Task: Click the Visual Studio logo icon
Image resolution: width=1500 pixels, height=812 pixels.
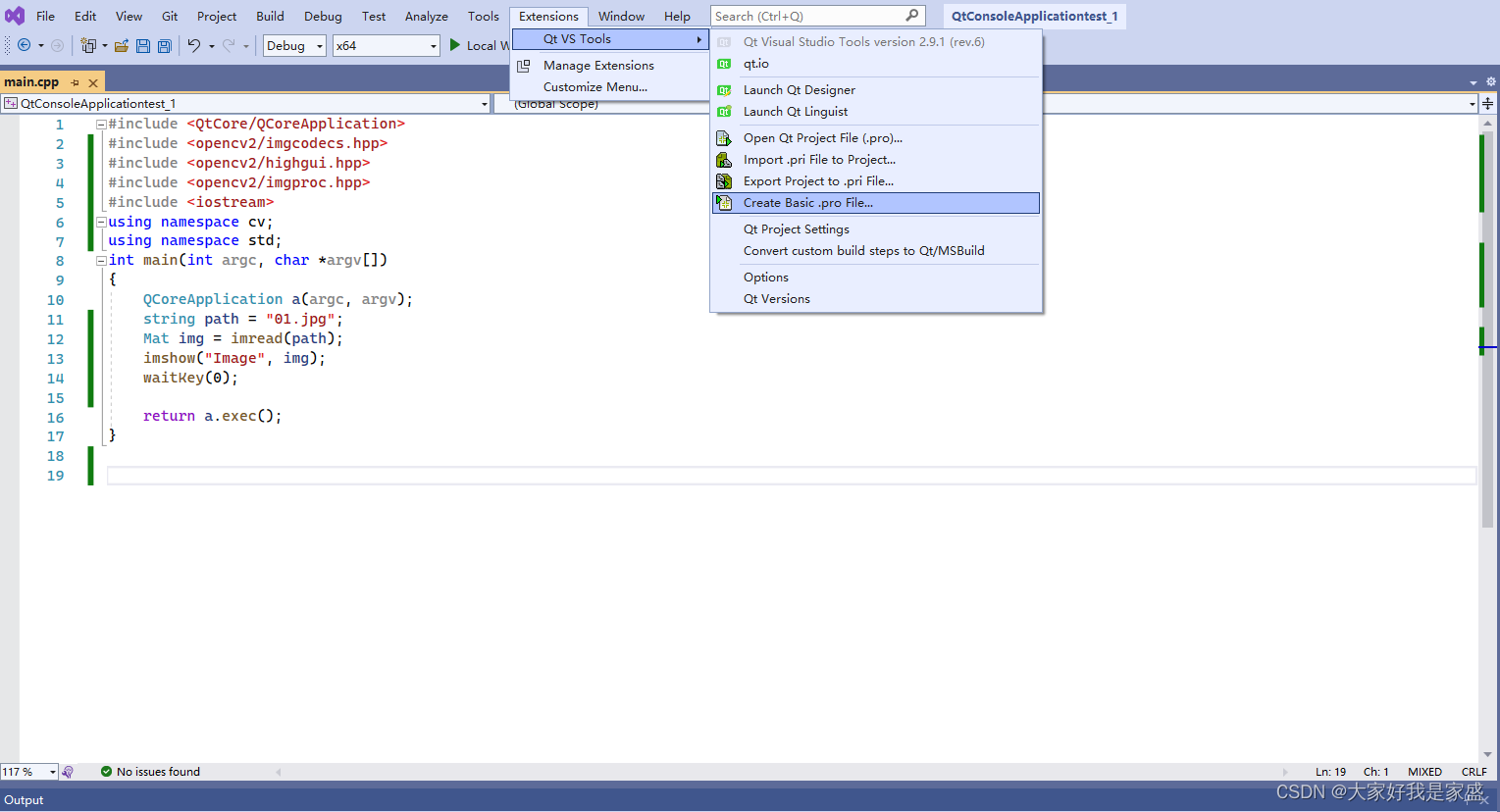Action: (x=15, y=16)
